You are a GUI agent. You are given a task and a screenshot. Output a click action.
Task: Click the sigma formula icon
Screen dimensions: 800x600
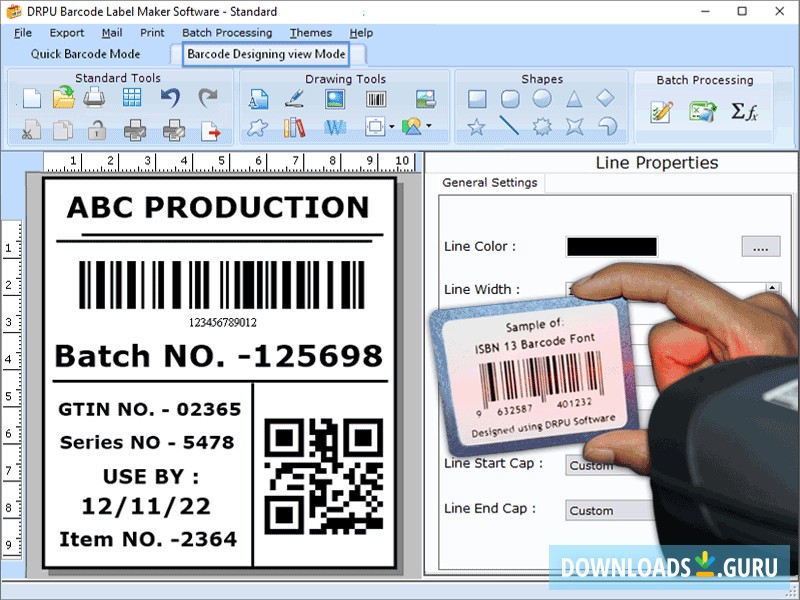click(744, 111)
